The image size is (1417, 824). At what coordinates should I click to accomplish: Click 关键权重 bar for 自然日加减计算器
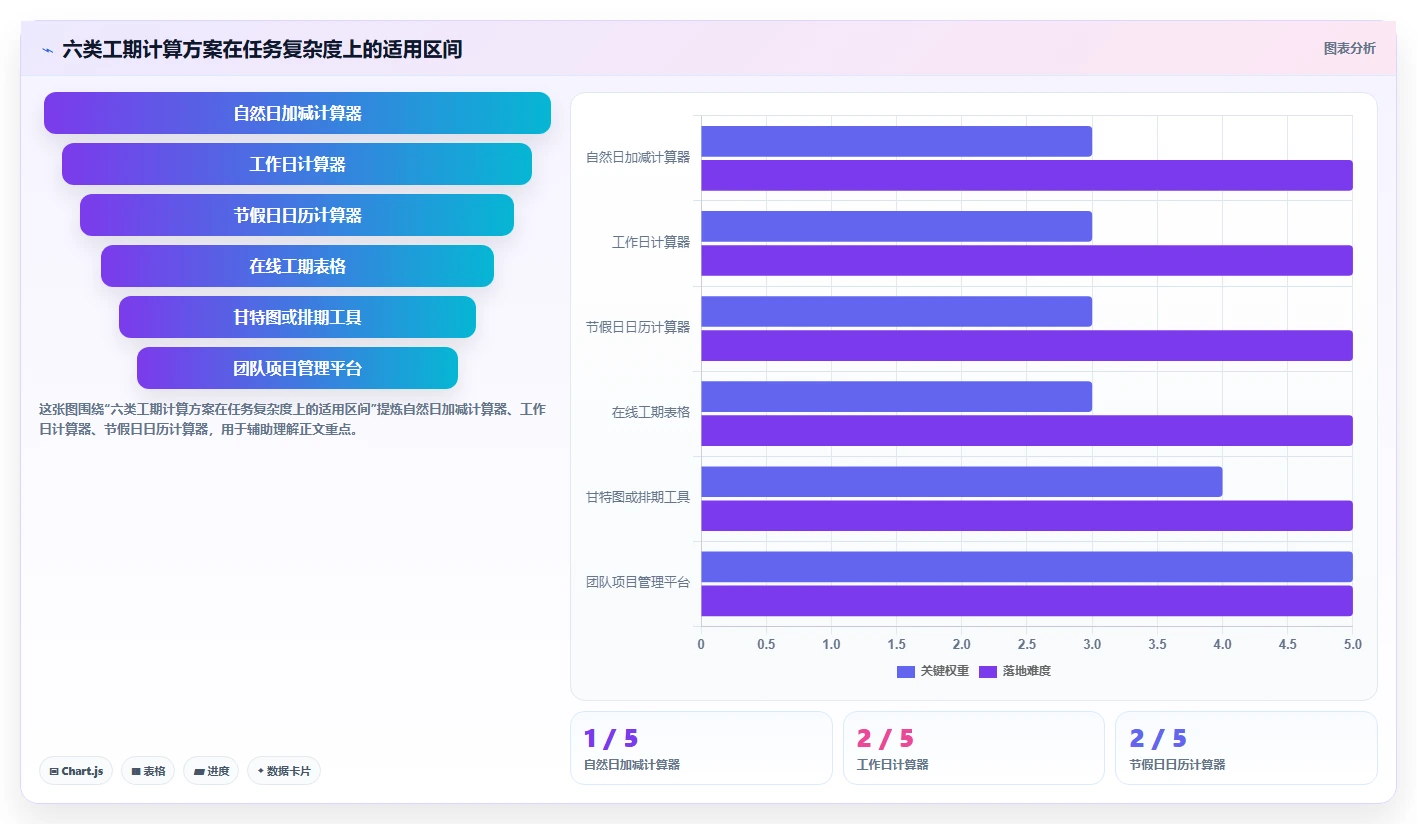point(896,141)
